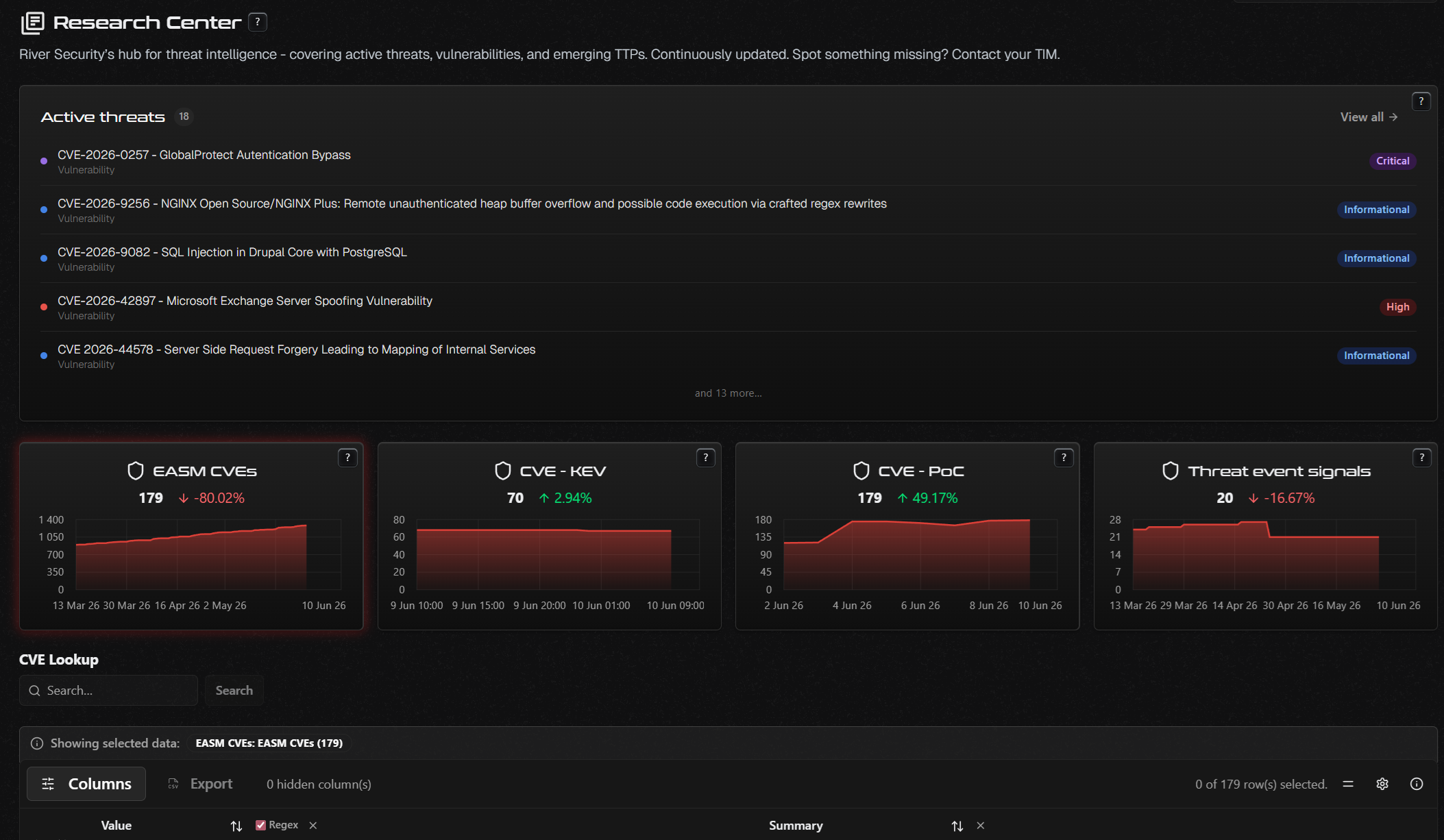Export table data as CSV
Image resolution: width=1444 pixels, height=840 pixels.
click(200, 784)
